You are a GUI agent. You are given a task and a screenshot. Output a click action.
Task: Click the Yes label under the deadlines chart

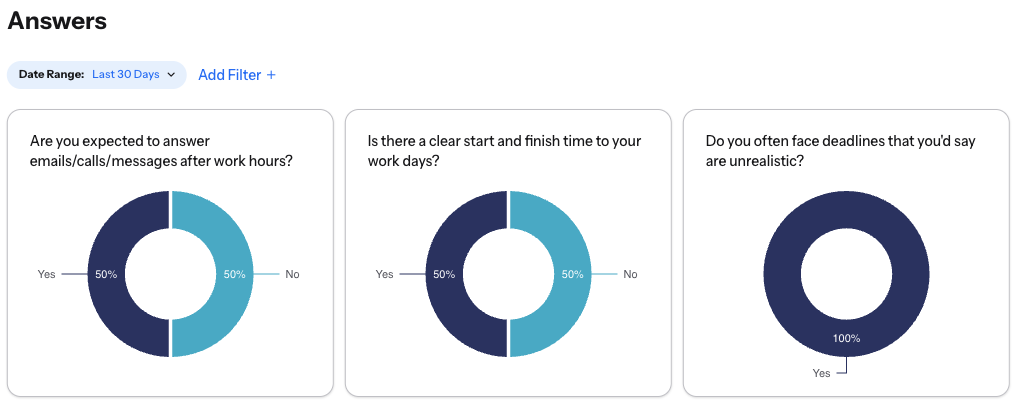point(821,373)
